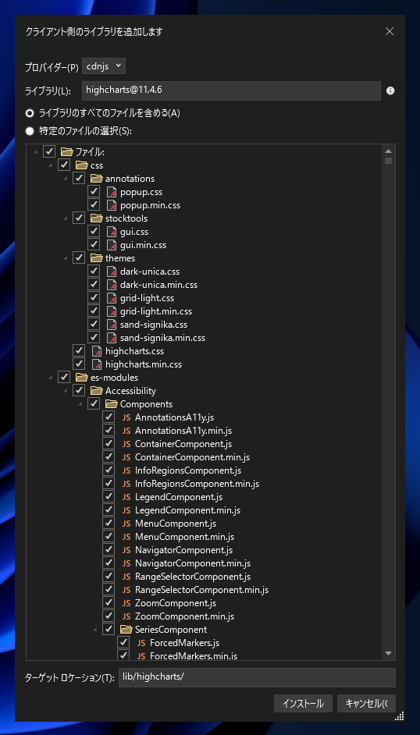Screen dimensions: 420x735
Task: Click the Components folder icon
Action: tap(111, 404)
